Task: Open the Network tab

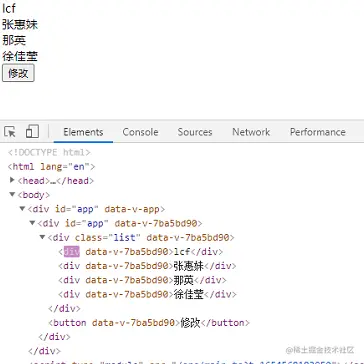Action: pos(251,132)
